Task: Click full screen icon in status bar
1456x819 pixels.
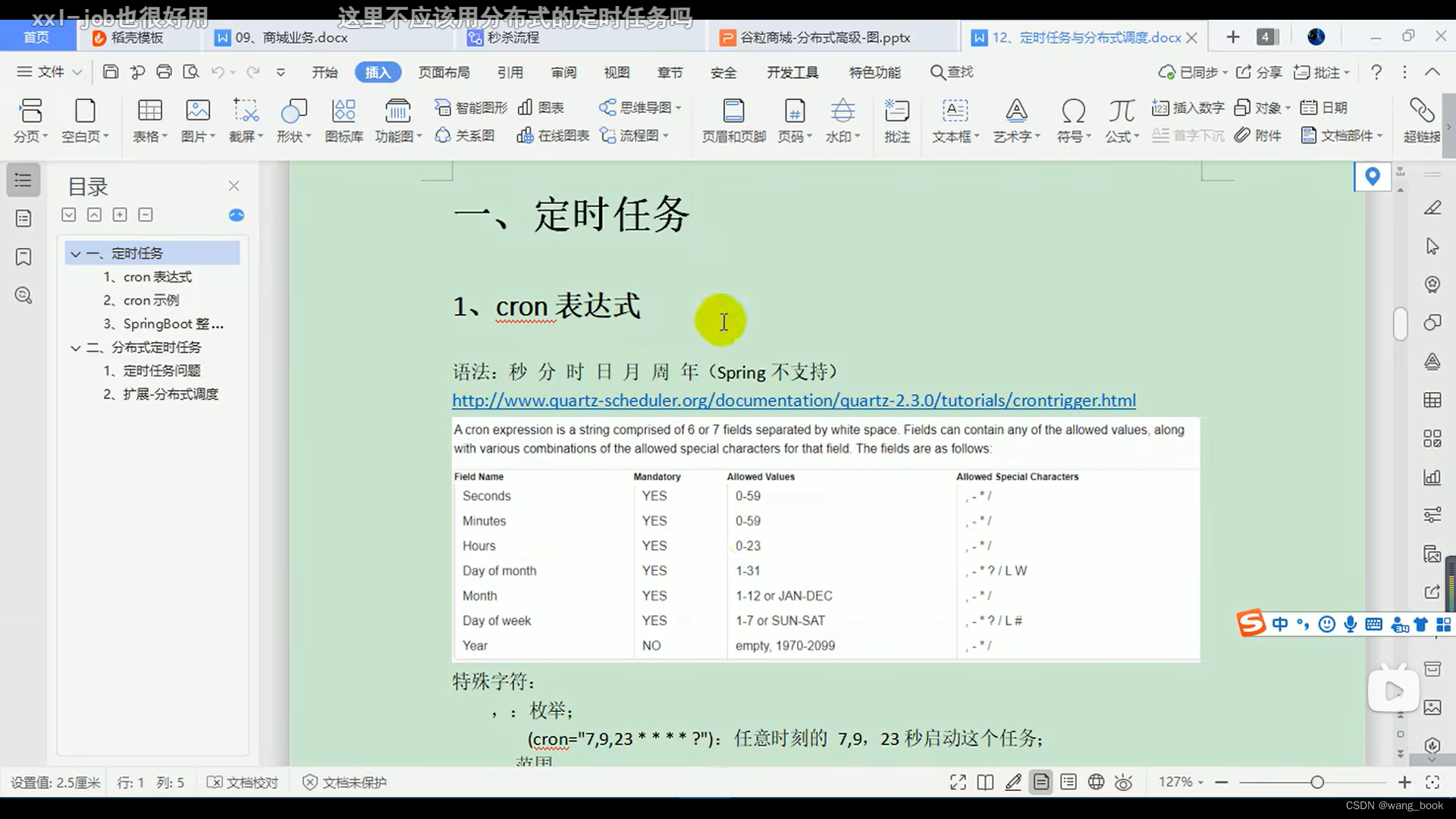Action: click(x=958, y=783)
